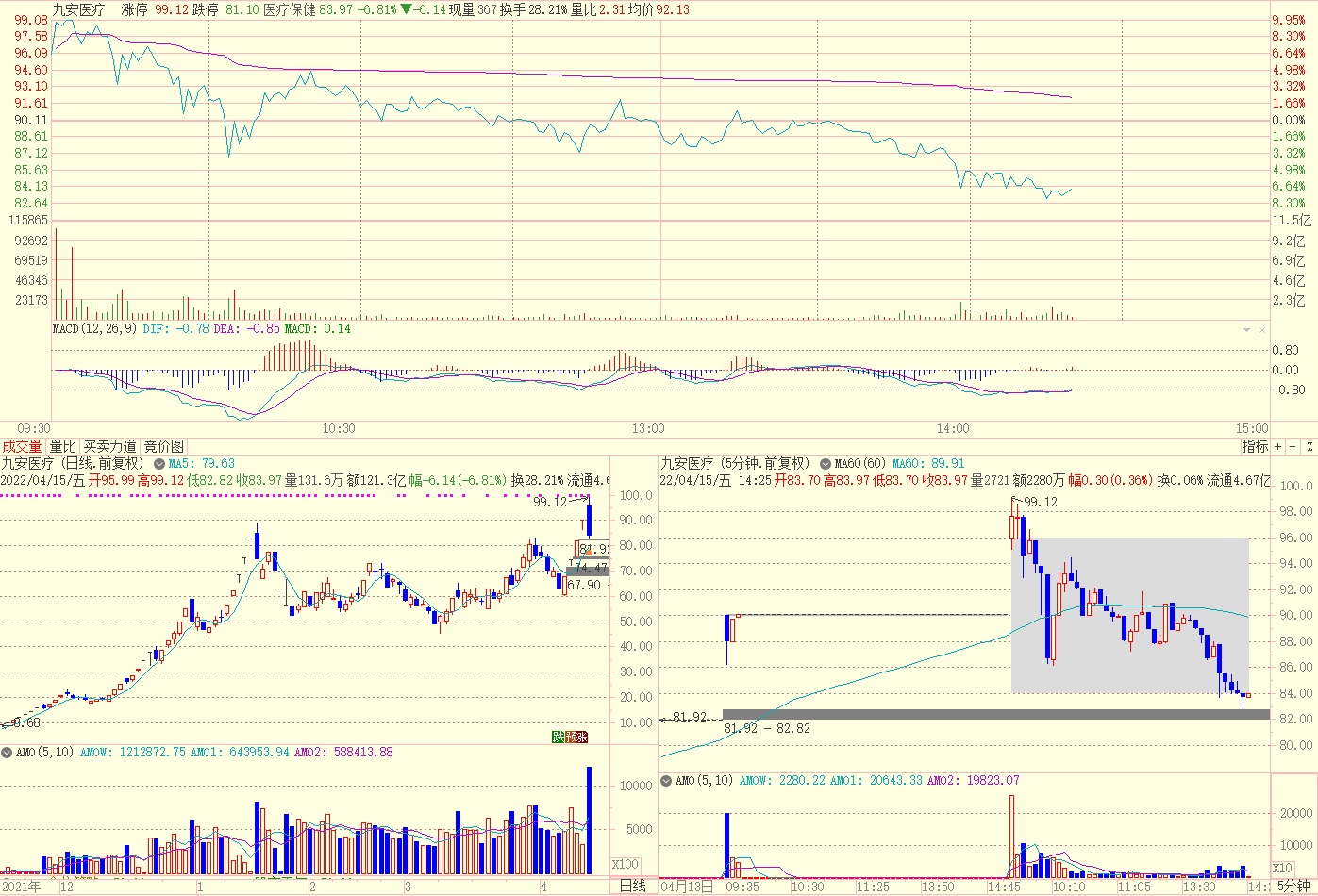Open the 竞价图 tab
This screenshot has height=896, width=1318.
point(163,446)
